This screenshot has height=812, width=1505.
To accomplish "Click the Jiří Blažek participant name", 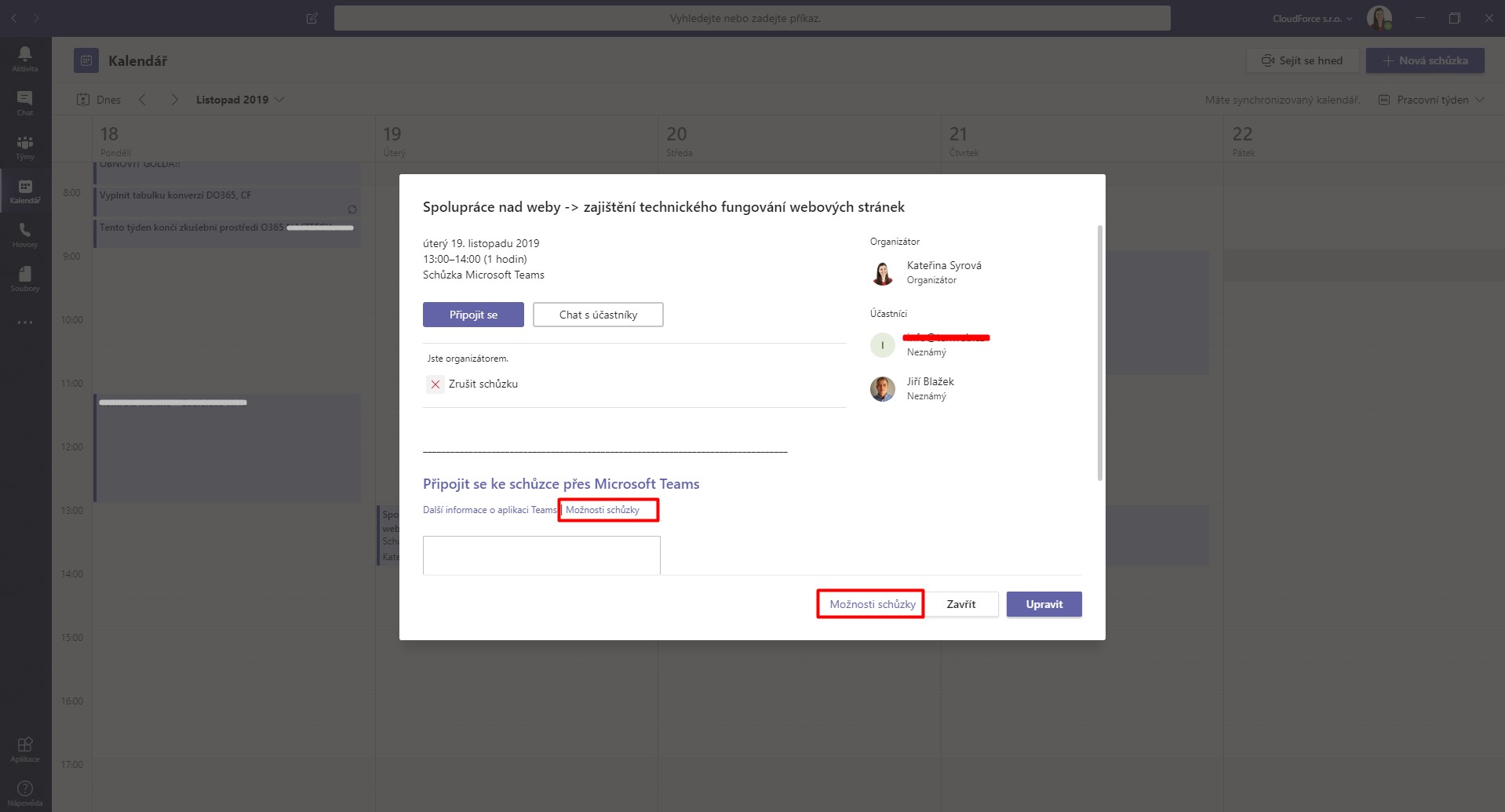I will pos(931,381).
